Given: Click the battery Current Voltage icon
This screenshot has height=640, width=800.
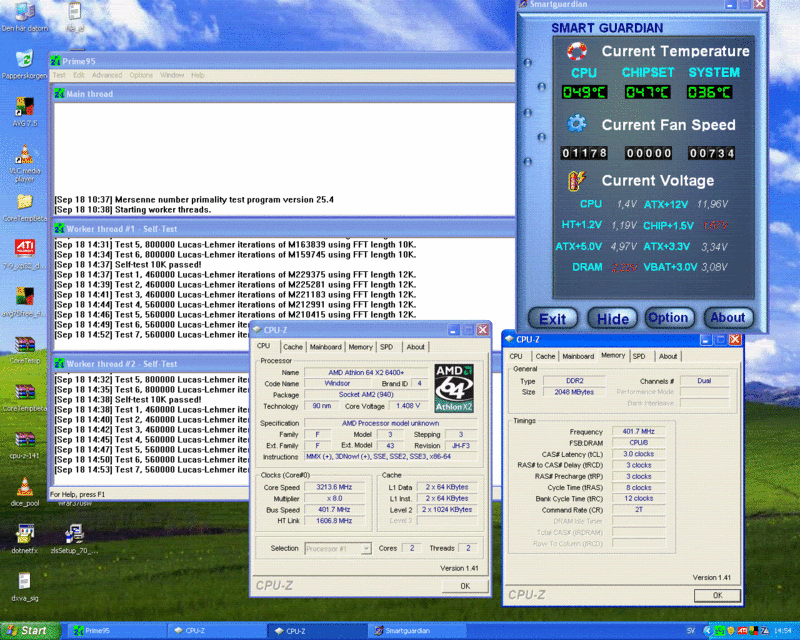Looking at the screenshot, I should tap(577, 180).
